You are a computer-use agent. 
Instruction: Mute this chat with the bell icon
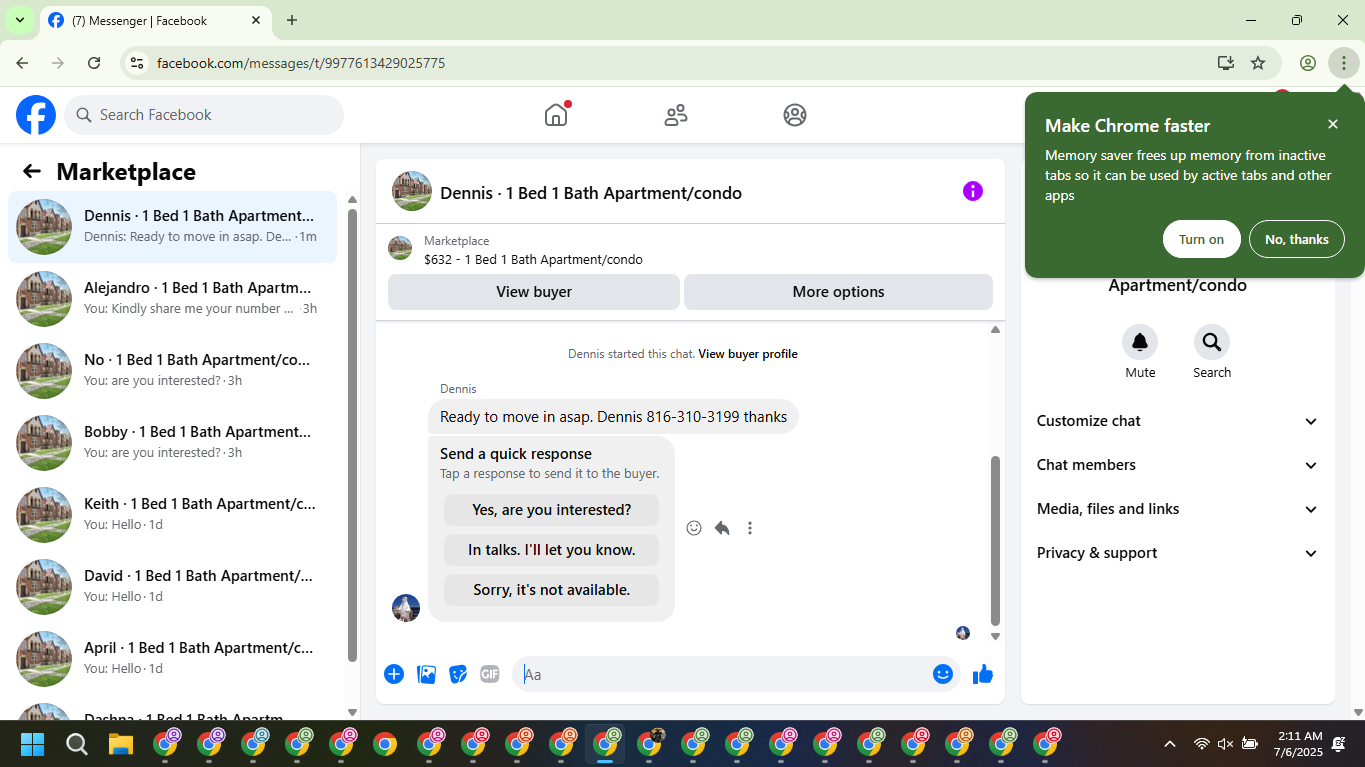point(1140,343)
